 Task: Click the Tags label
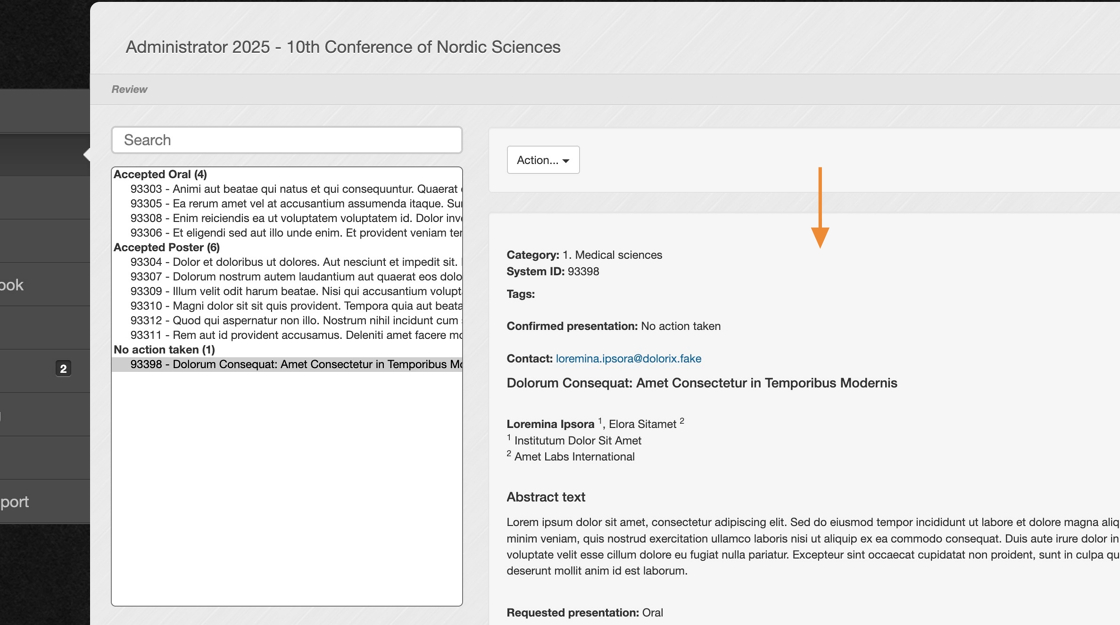click(x=521, y=294)
